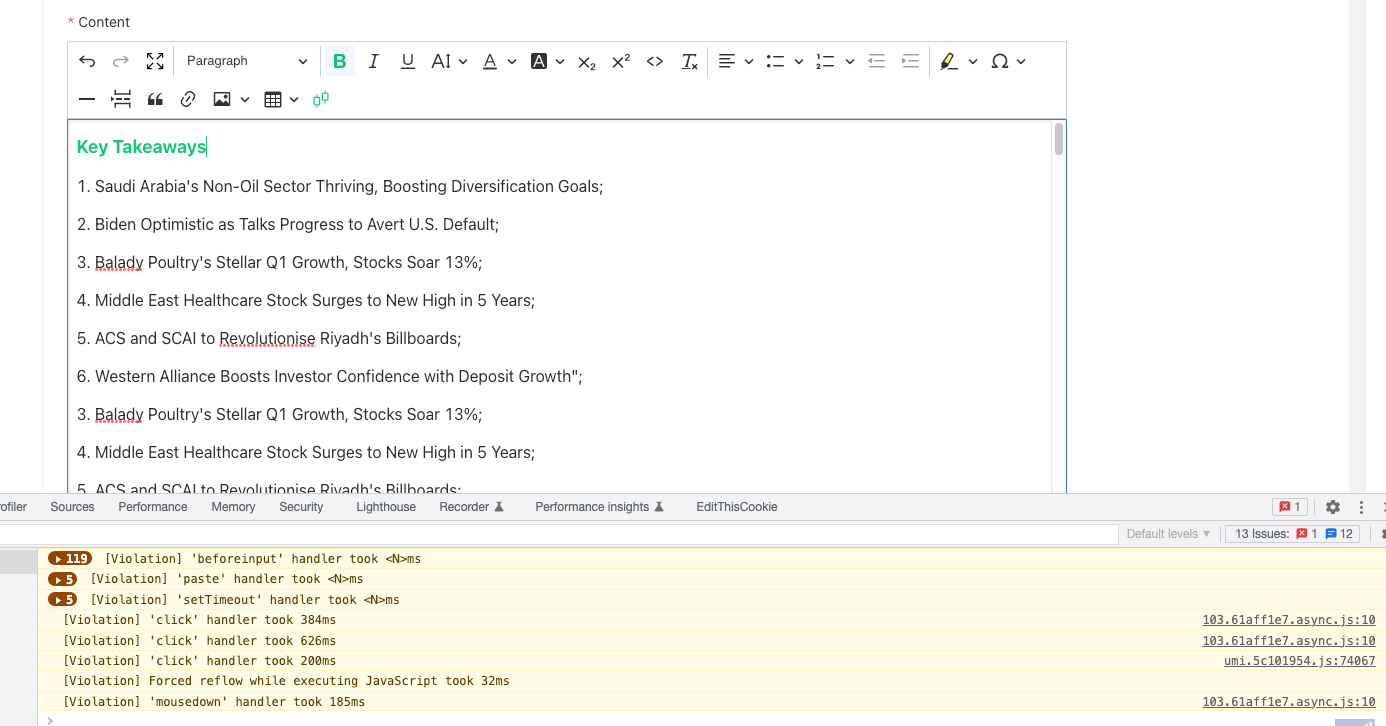Toggle bold formatting

pos(339,61)
